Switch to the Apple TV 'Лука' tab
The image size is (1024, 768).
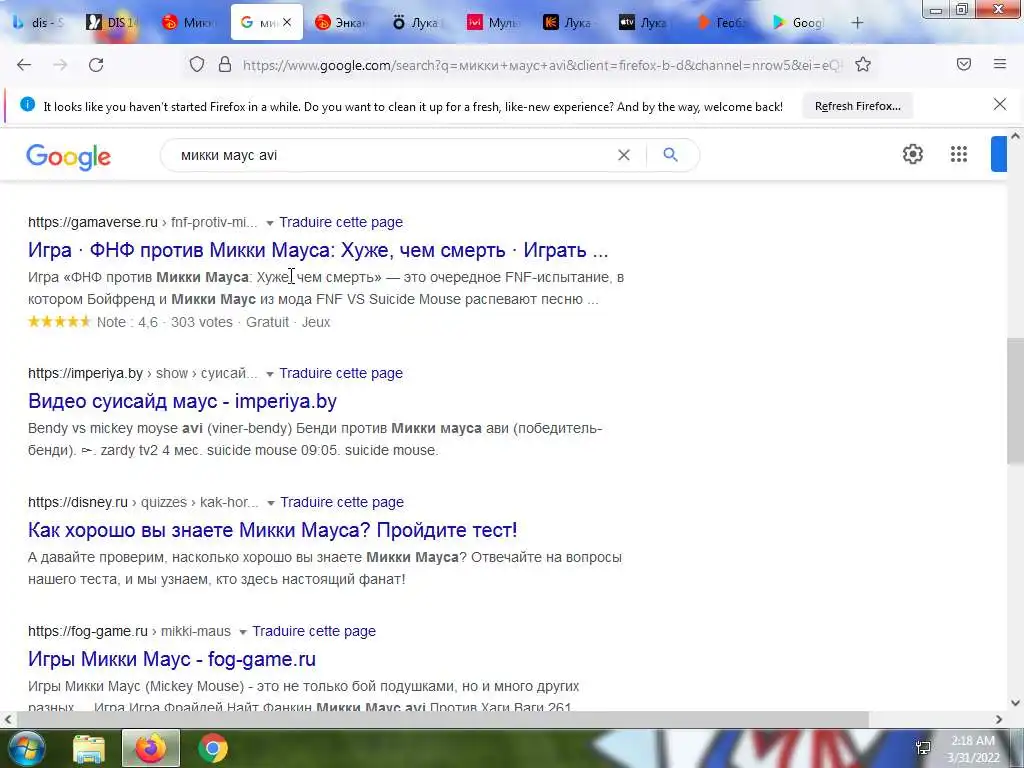point(644,22)
